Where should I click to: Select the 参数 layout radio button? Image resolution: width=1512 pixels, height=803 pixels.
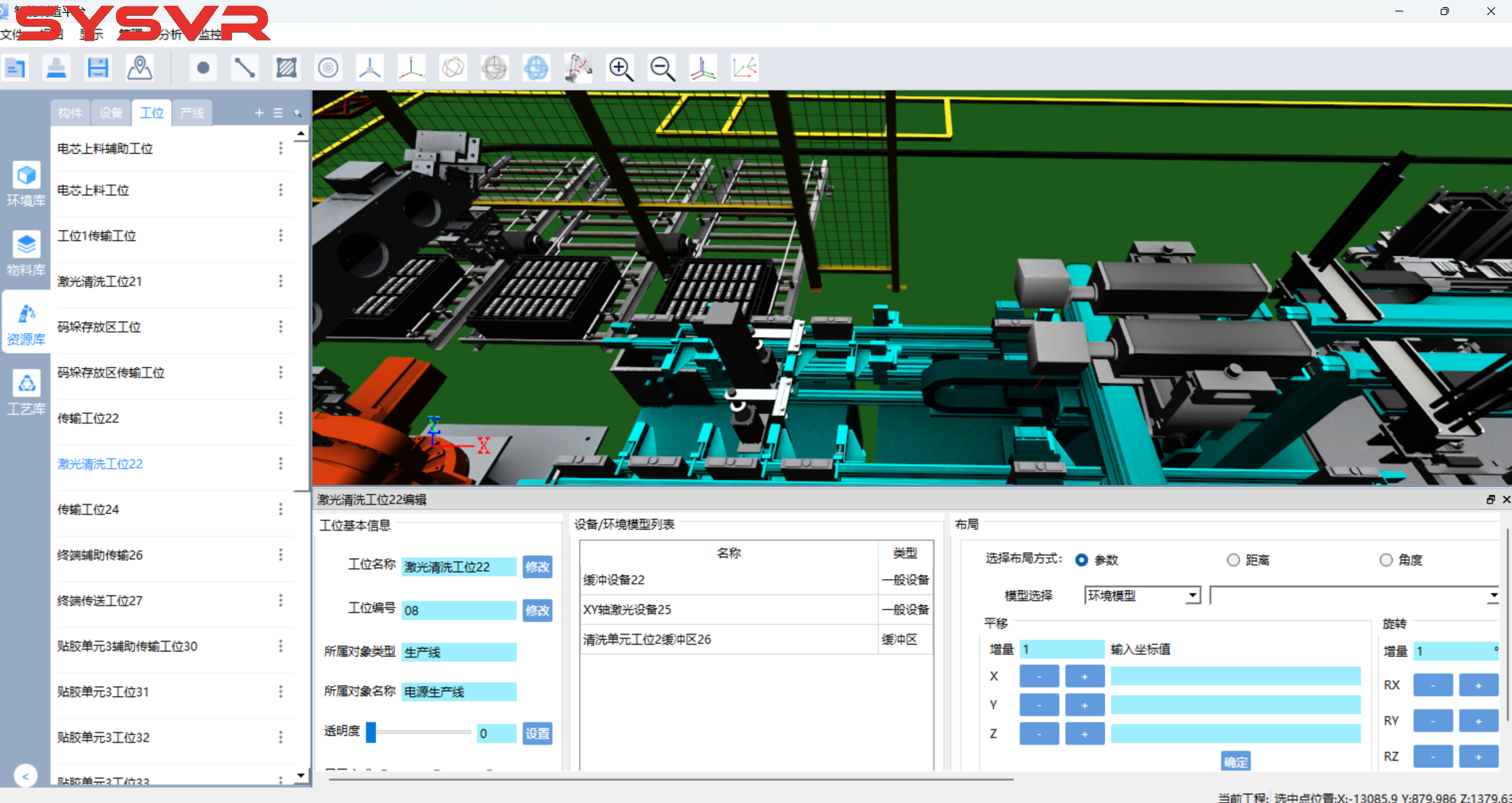point(1082,560)
